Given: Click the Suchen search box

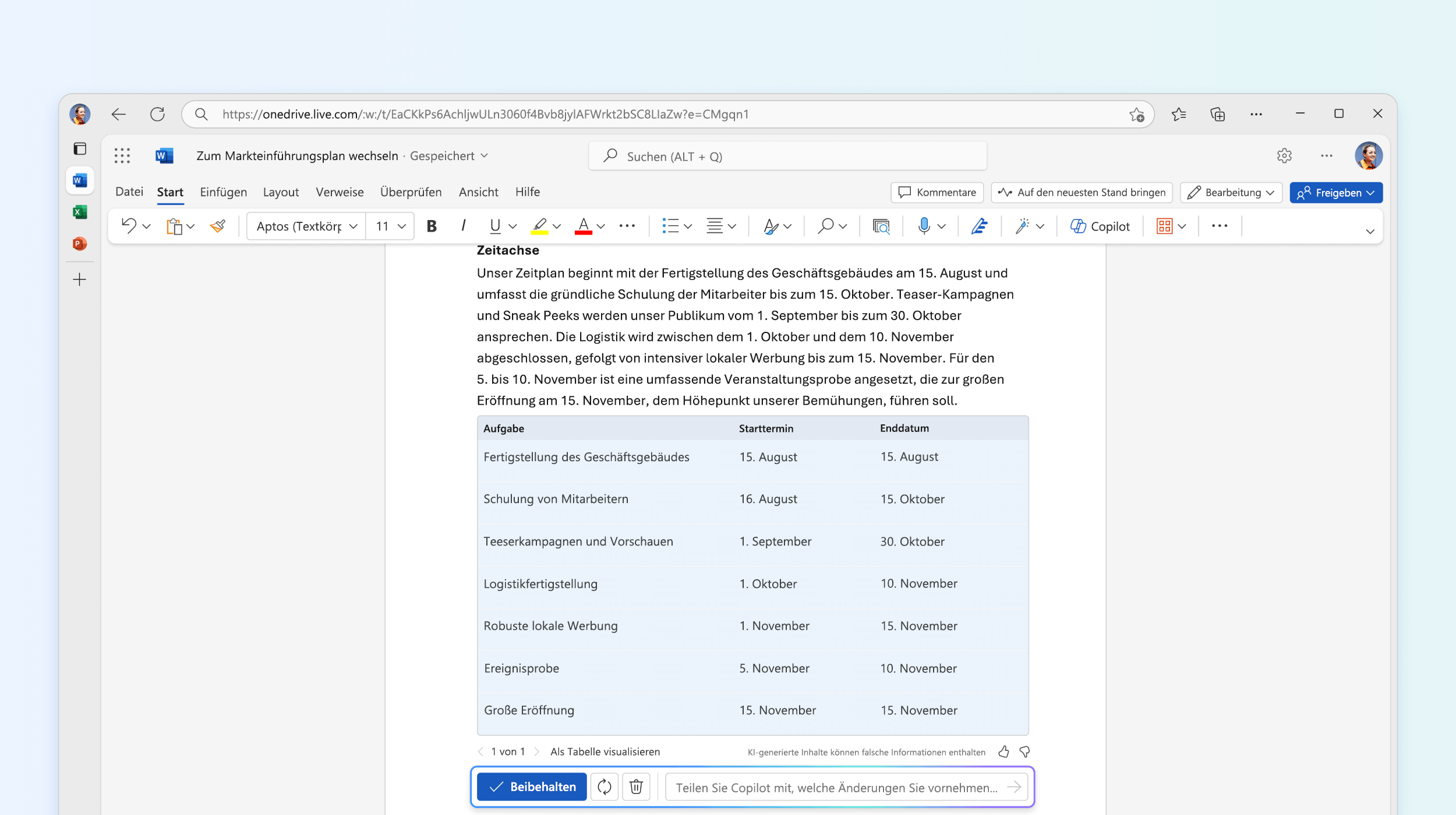Looking at the screenshot, I should [x=787, y=156].
